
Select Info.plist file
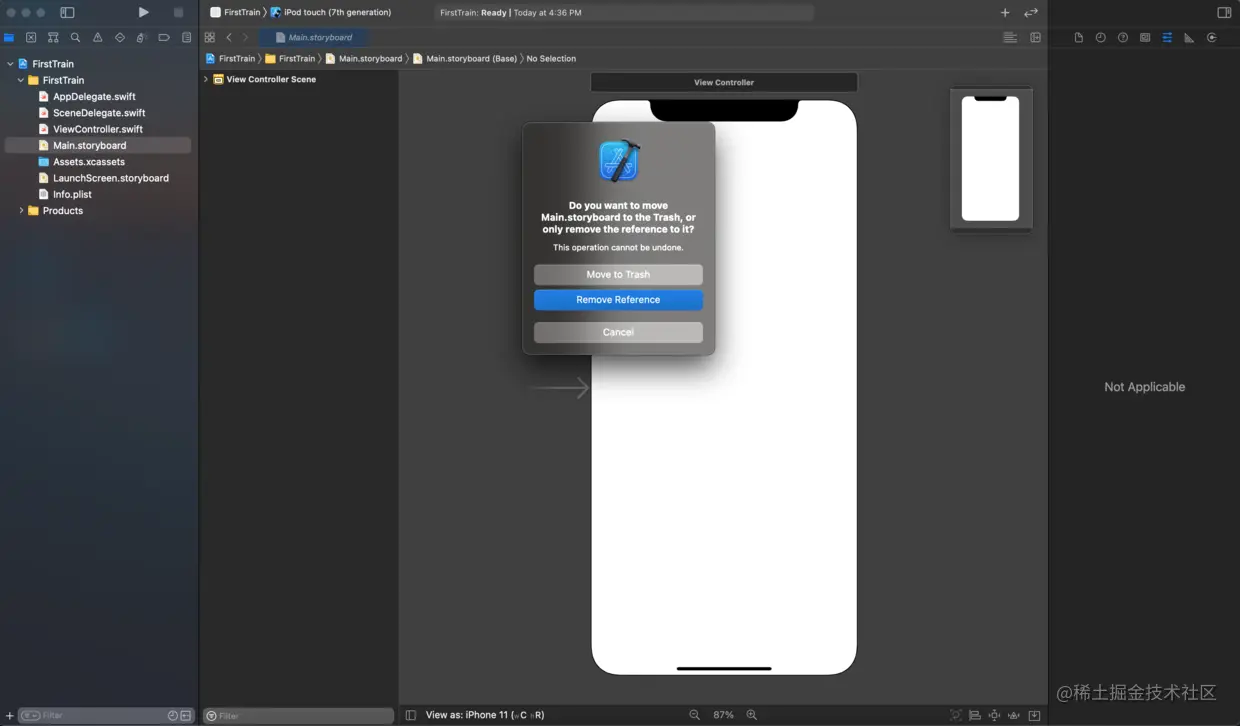click(72, 194)
